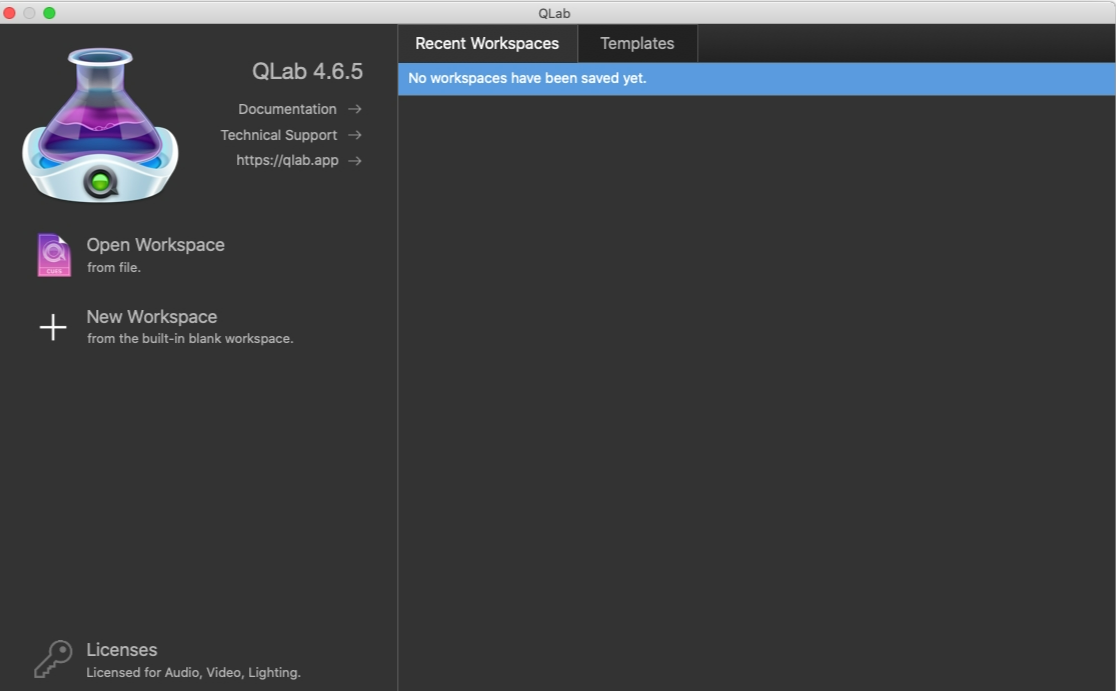Click the Licenses key icon

(53, 659)
